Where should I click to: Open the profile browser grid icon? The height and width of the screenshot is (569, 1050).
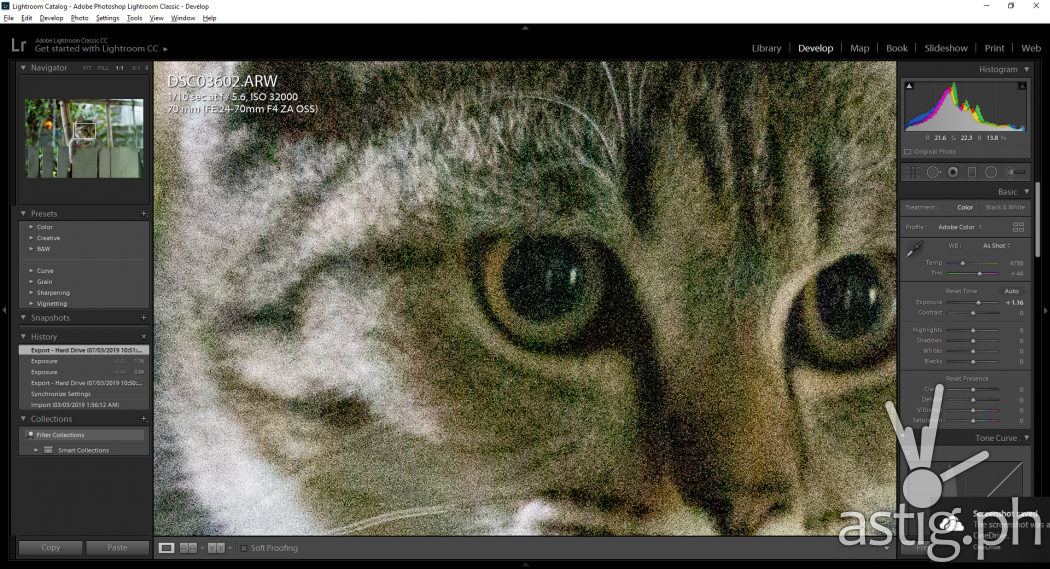(x=1018, y=227)
